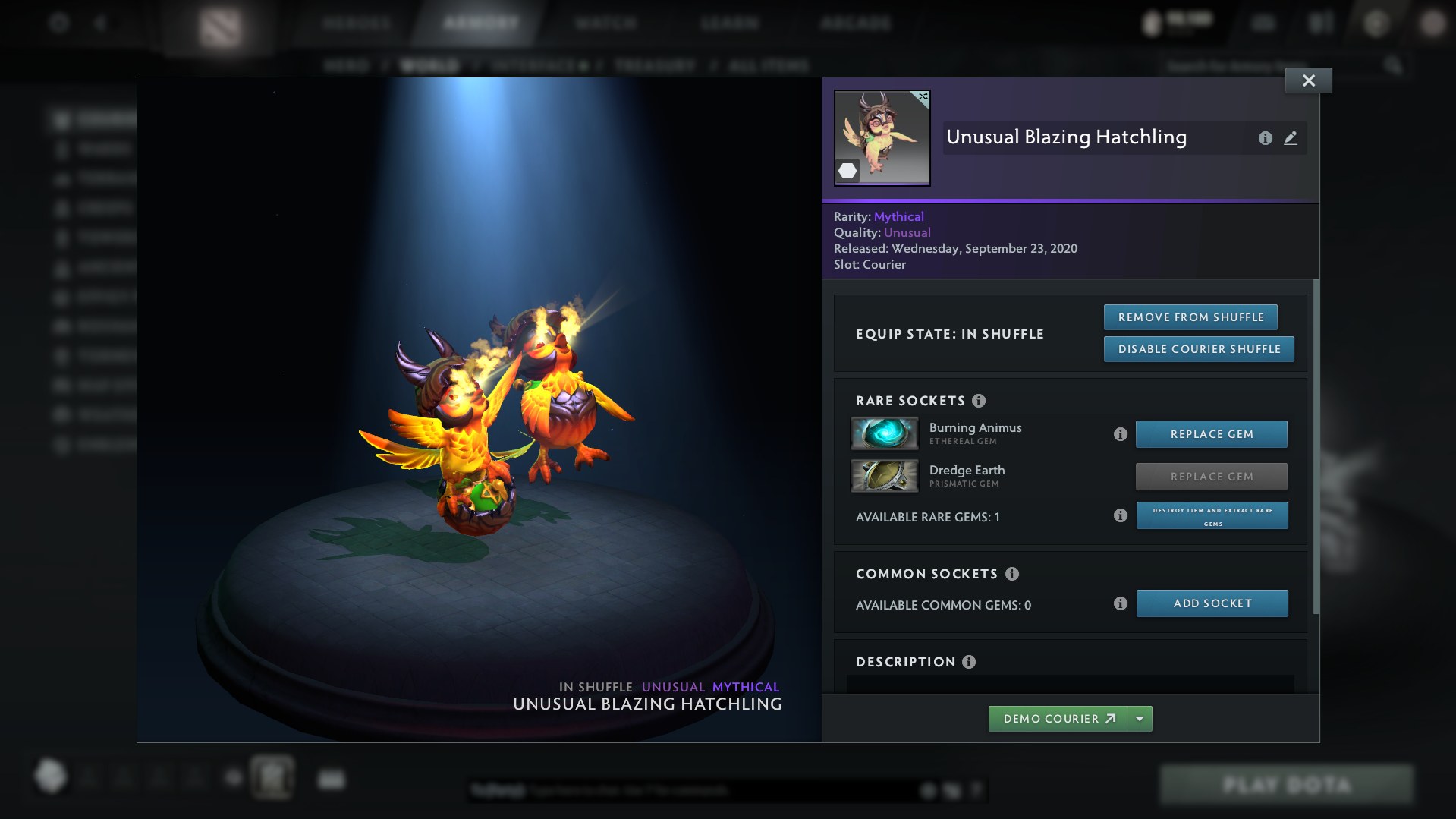
Task: Click the Mythical rarity value
Action: [898, 216]
